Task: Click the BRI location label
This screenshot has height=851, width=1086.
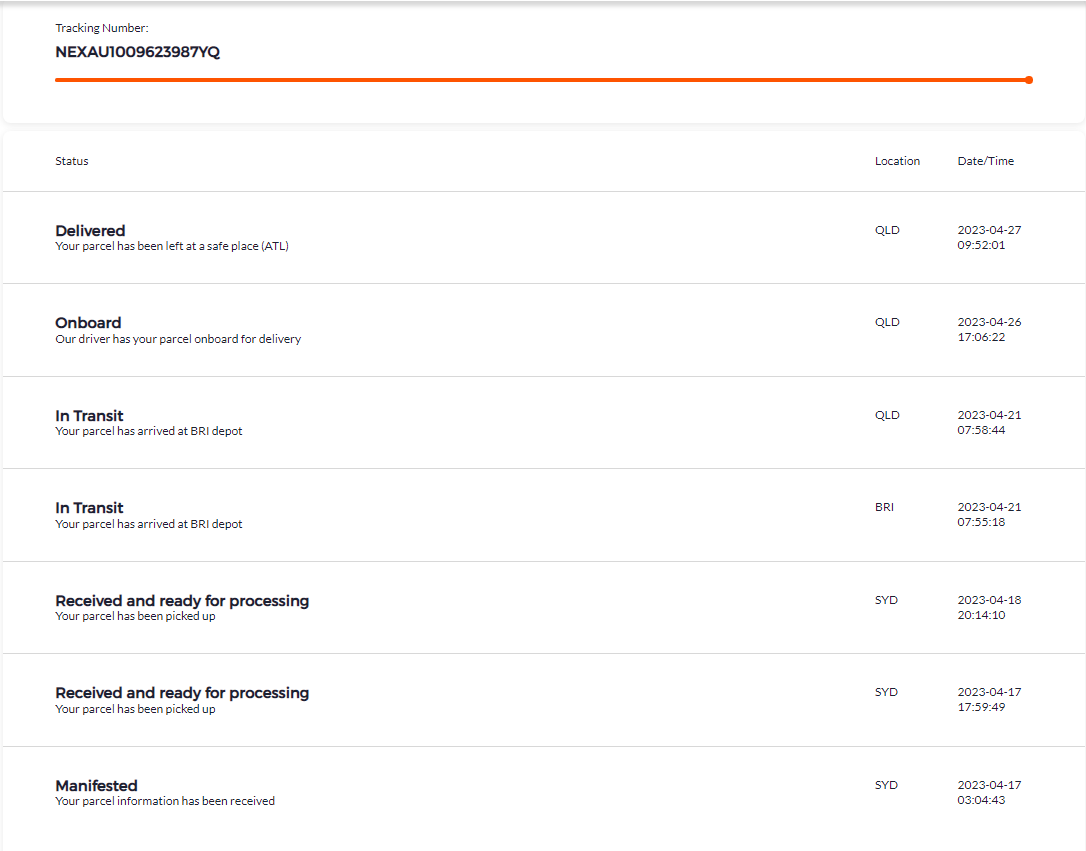Action: point(884,507)
